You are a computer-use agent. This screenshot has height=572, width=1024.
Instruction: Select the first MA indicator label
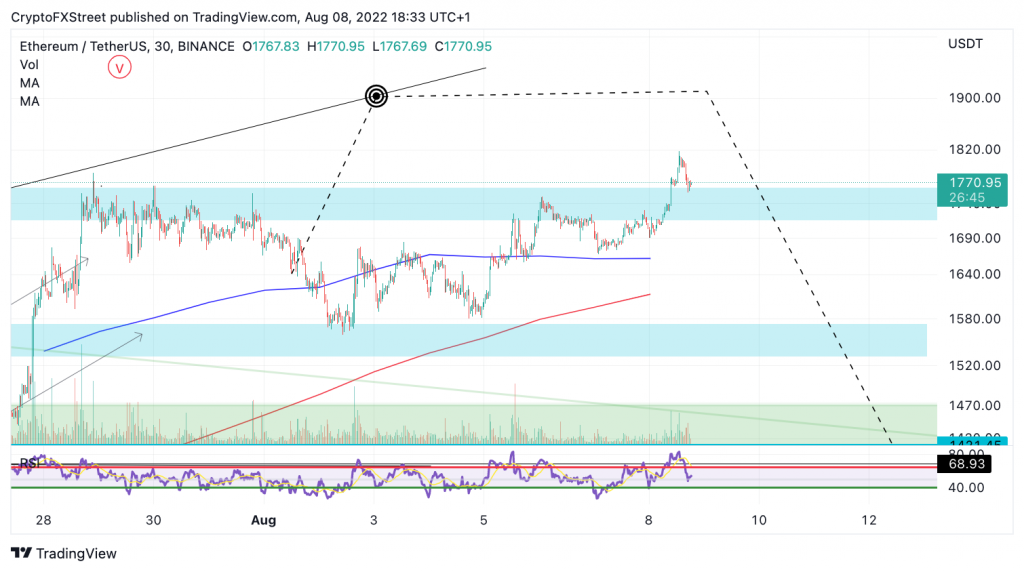tap(29, 83)
